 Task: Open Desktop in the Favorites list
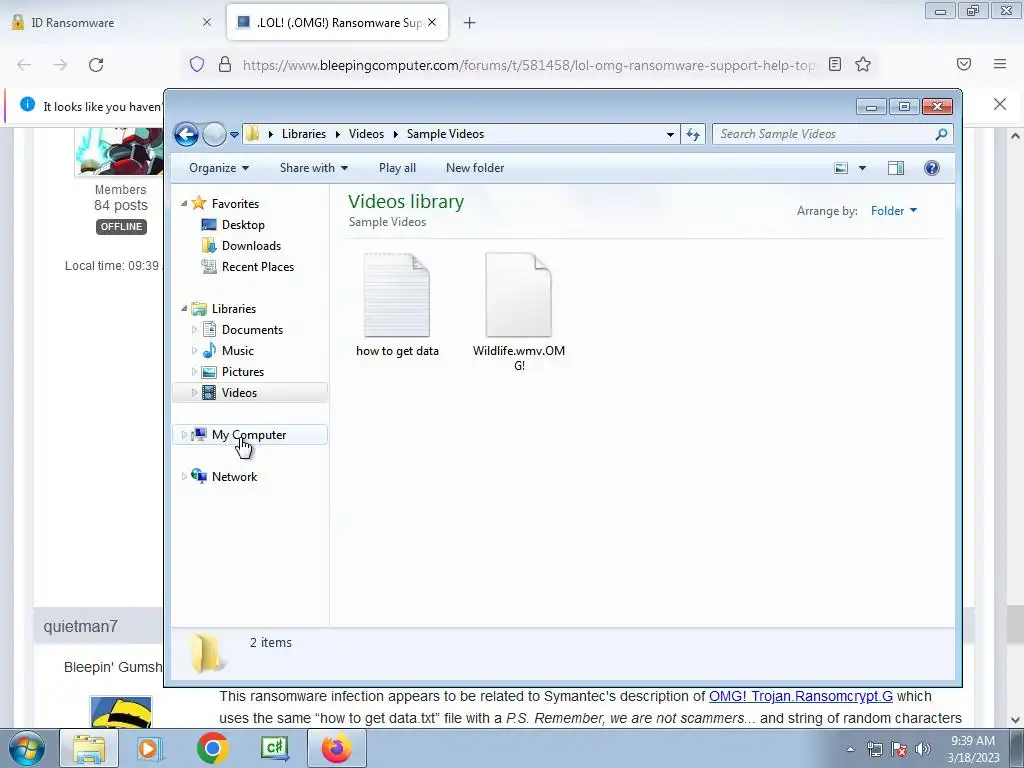(x=243, y=225)
